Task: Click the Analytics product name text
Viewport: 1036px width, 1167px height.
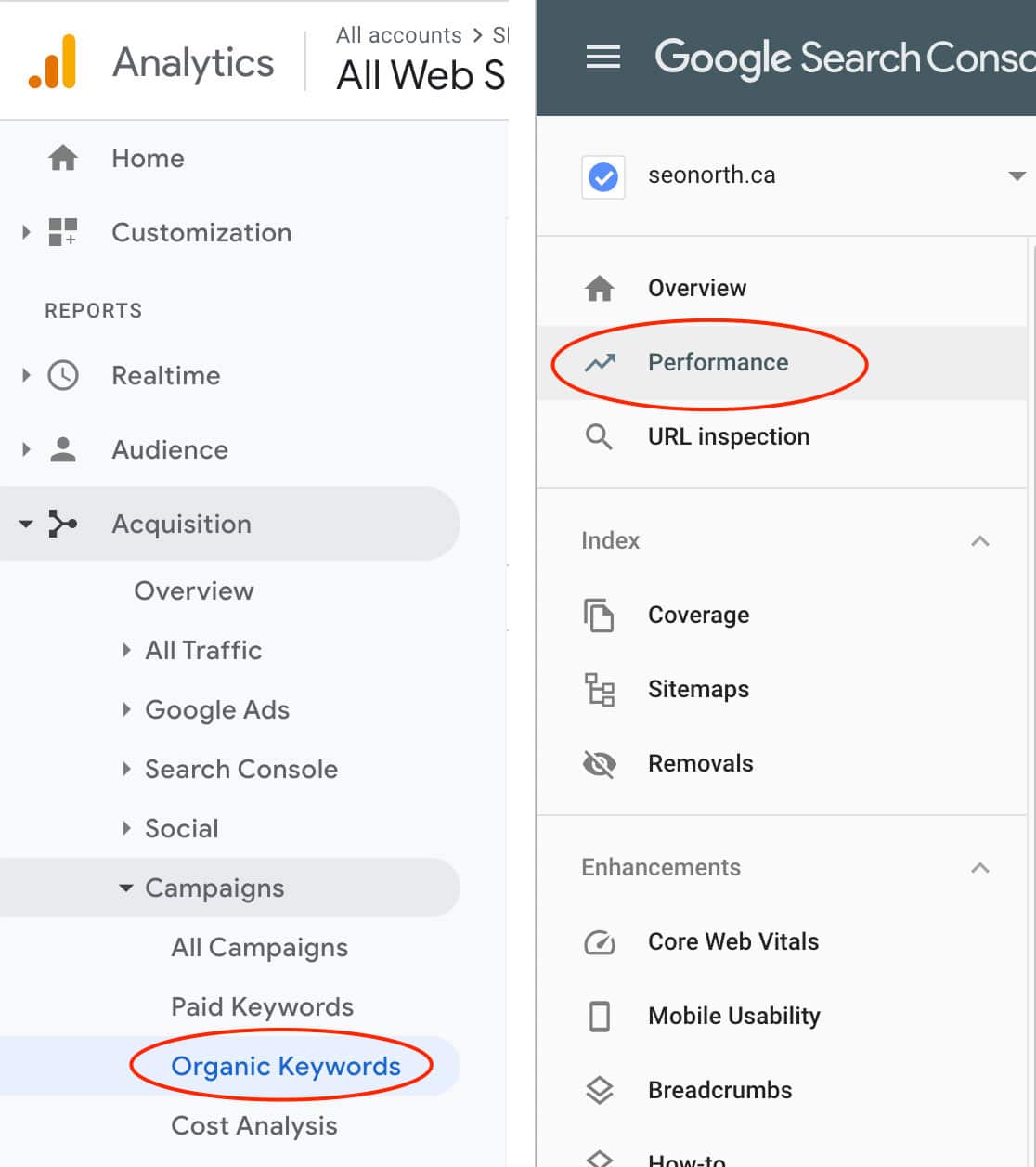Action: (x=193, y=62)
